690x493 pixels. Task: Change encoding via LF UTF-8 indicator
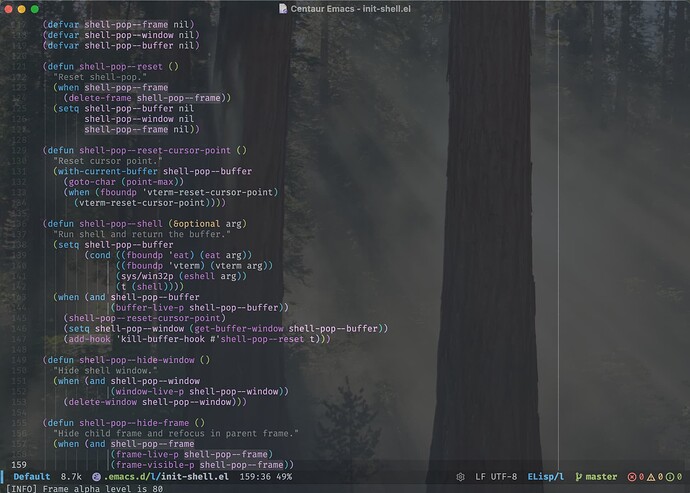[x=496, y=477]
